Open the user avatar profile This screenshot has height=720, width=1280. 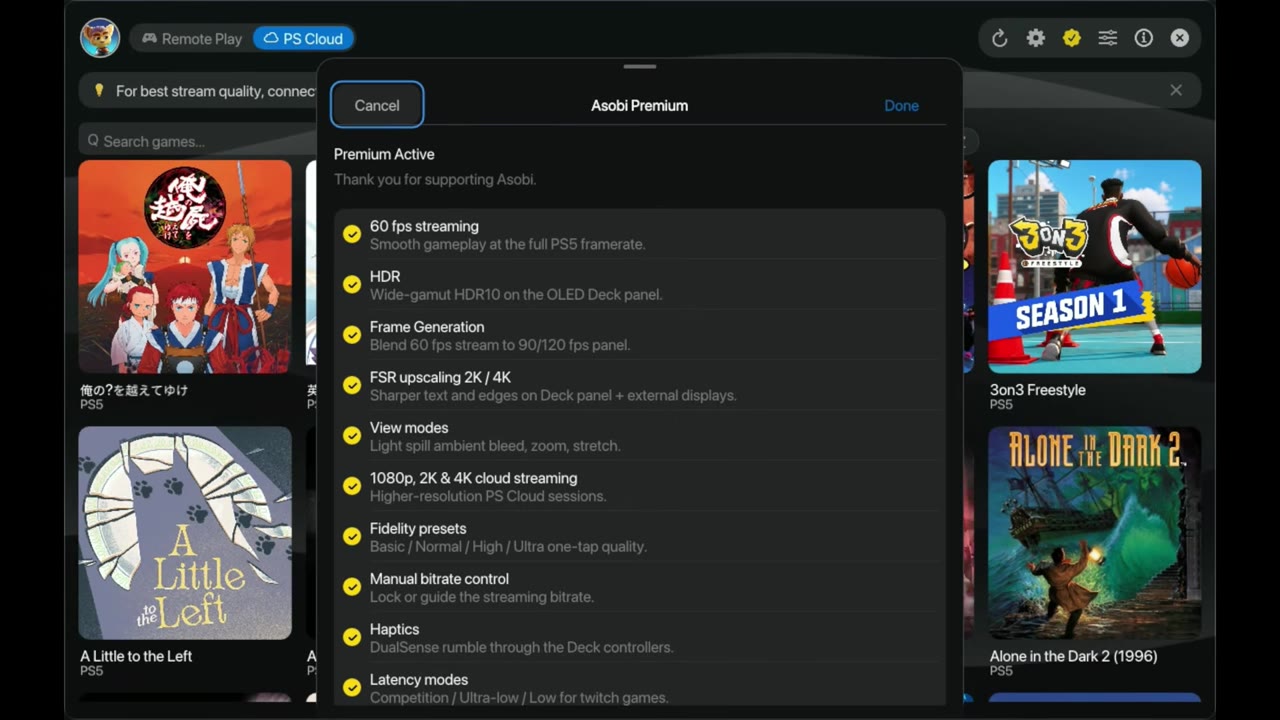100,38
